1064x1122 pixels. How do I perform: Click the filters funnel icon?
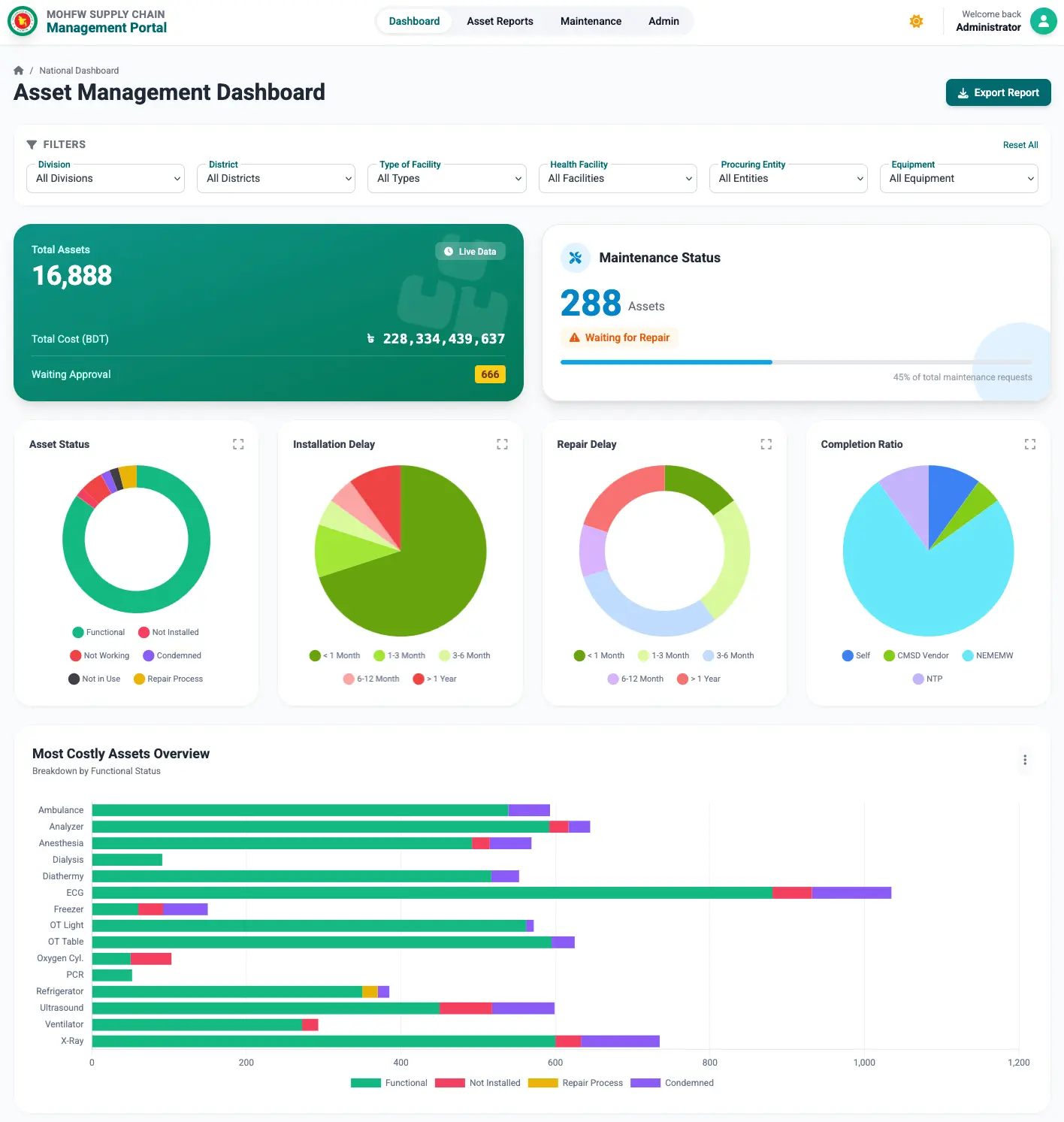coord(31,144)
